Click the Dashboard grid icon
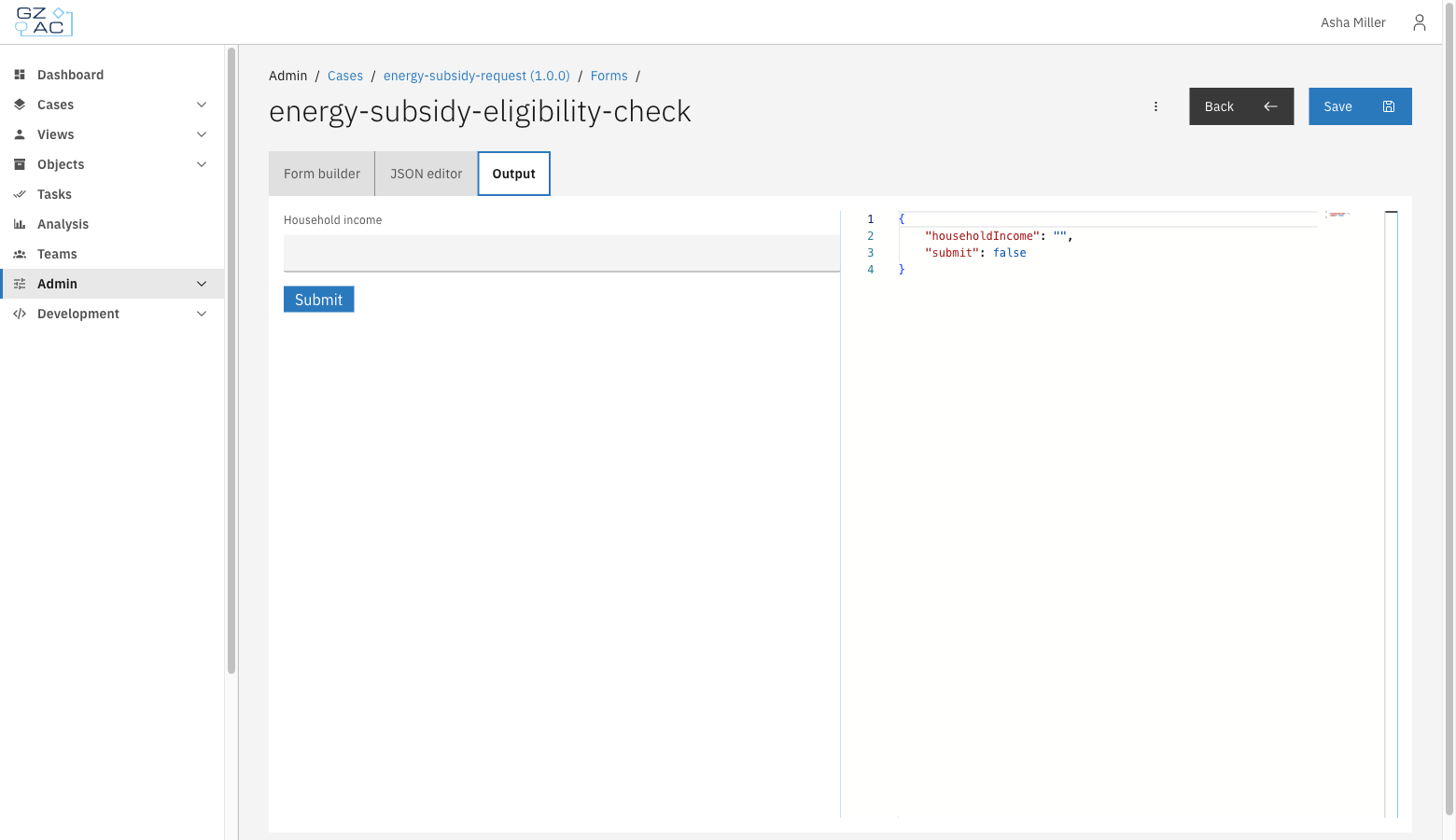Screen dimensions: 1456x840 [x=20, y=75]
